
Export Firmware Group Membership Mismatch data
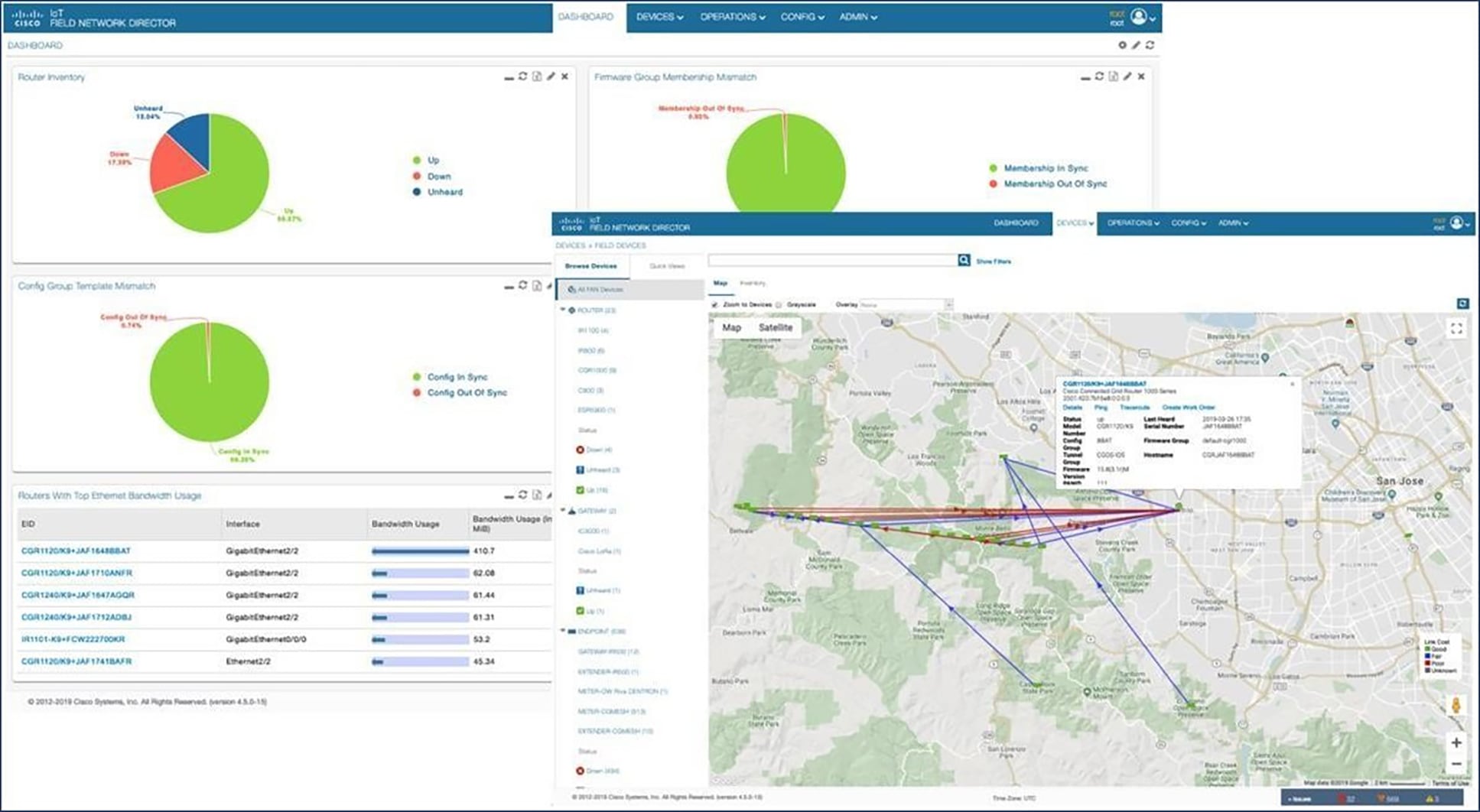click(x=1114, y=76)
